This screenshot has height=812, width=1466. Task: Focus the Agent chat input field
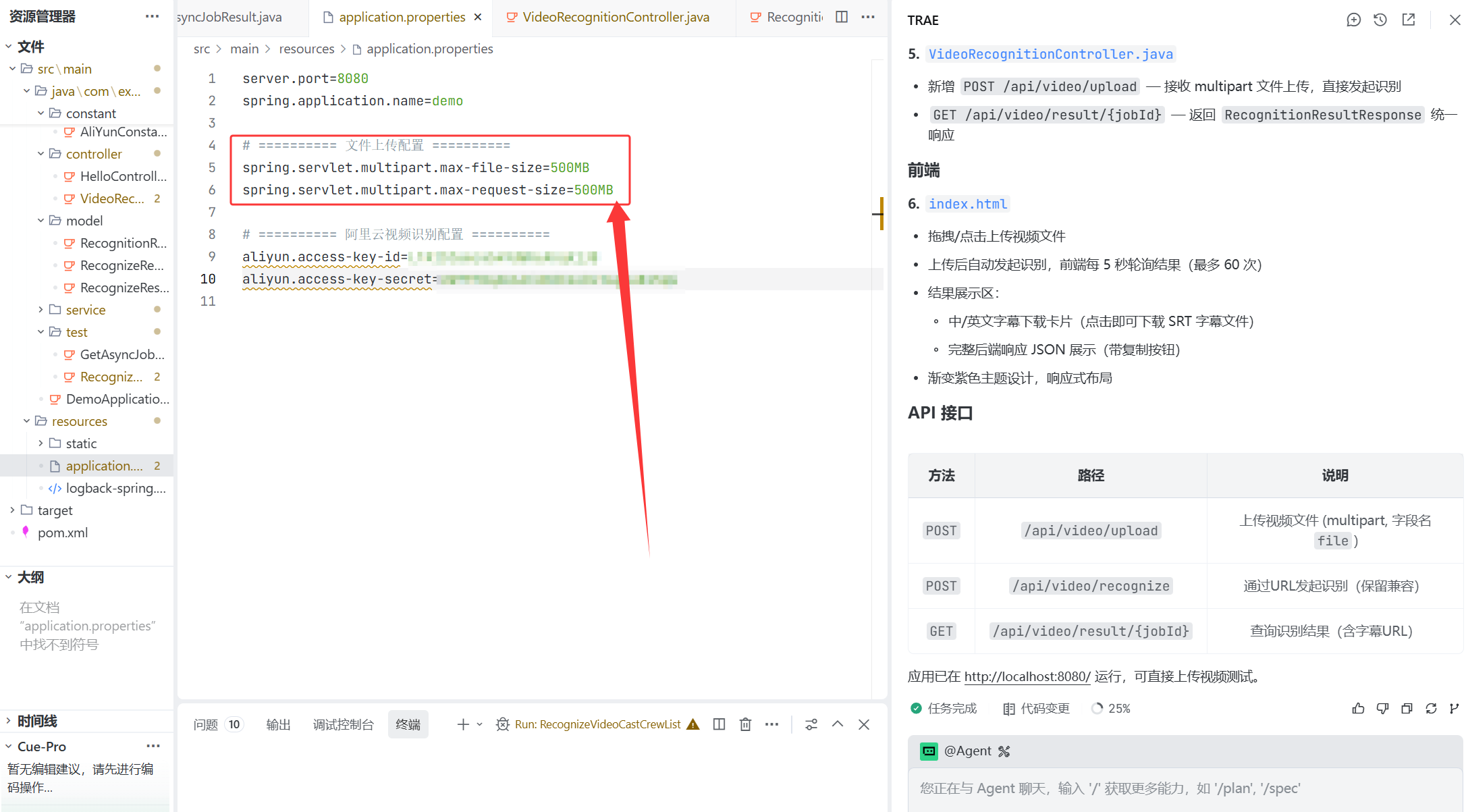(x=1185, y=788)
